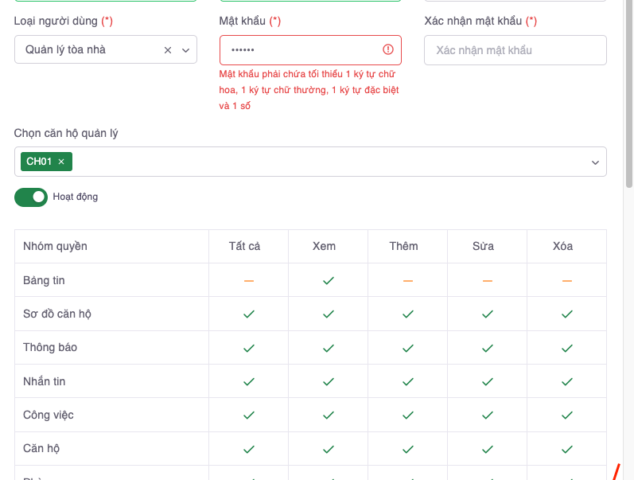Toggle the Xóa permission for Thông báo

(x=566, y=348)
